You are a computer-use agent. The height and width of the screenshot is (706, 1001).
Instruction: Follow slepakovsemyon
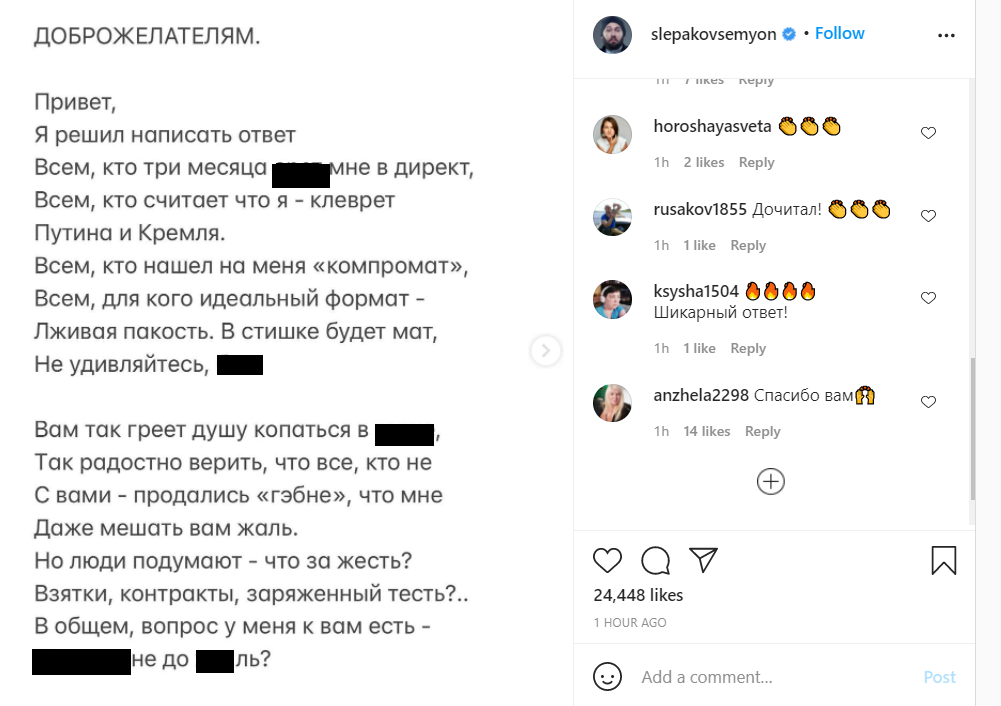tap(839, 33)
